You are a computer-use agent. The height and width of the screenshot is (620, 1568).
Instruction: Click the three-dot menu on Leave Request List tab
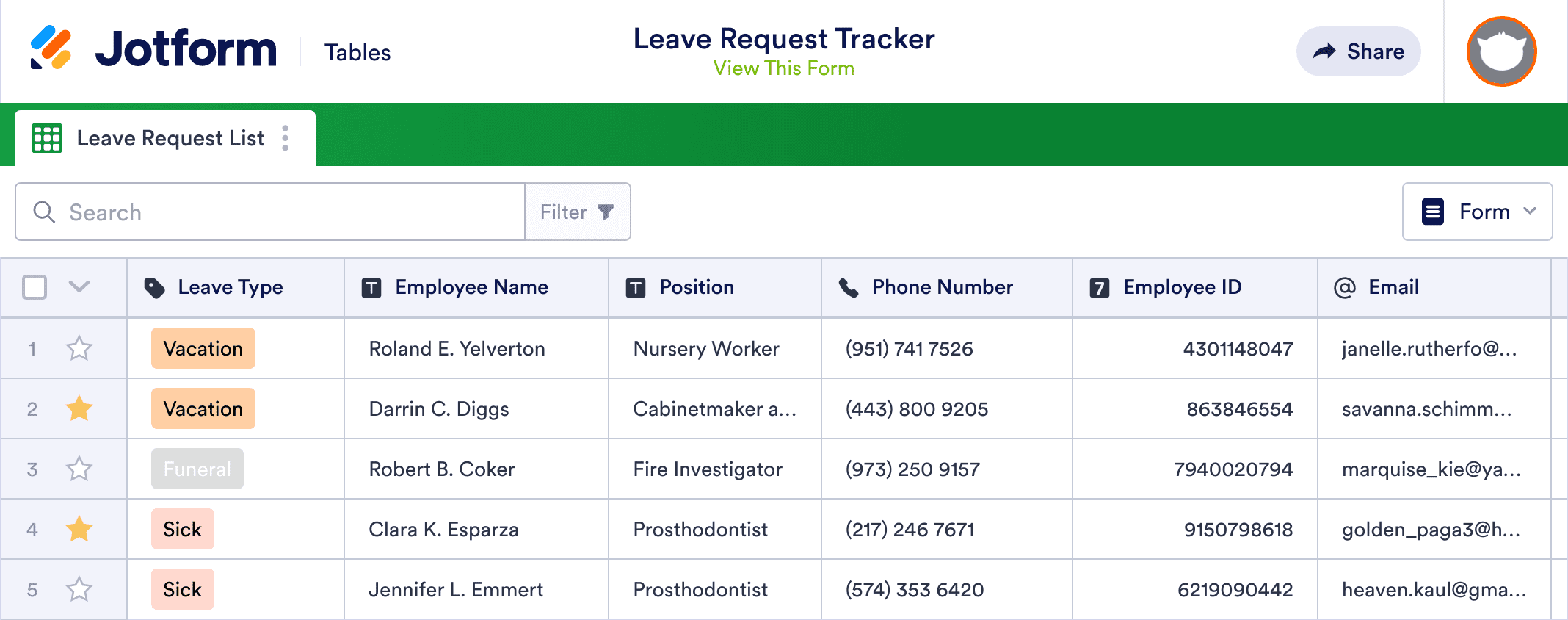pos(286,138)
